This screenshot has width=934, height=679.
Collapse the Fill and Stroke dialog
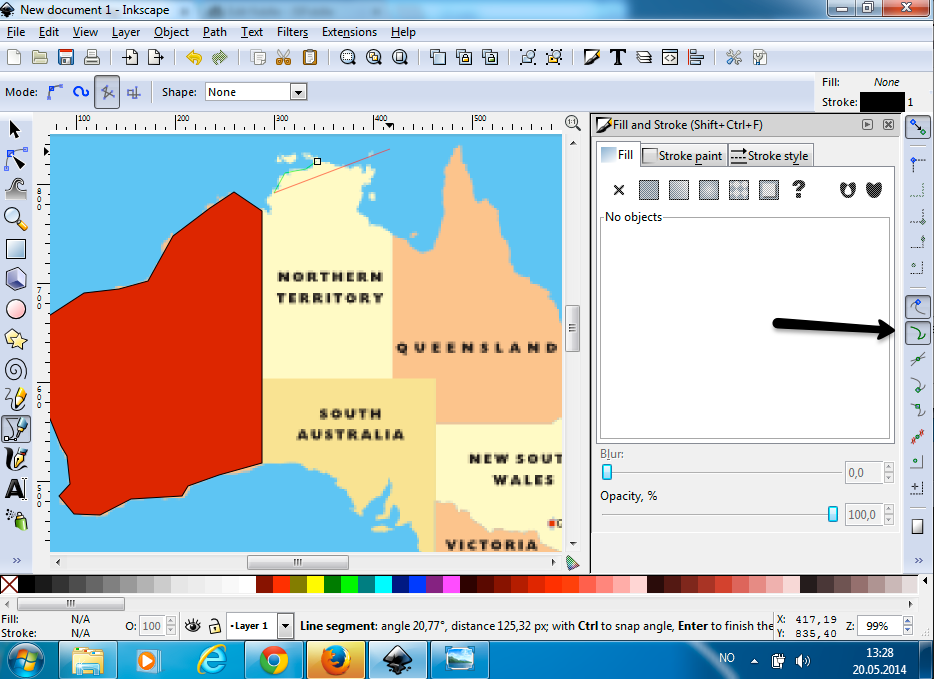865,125
